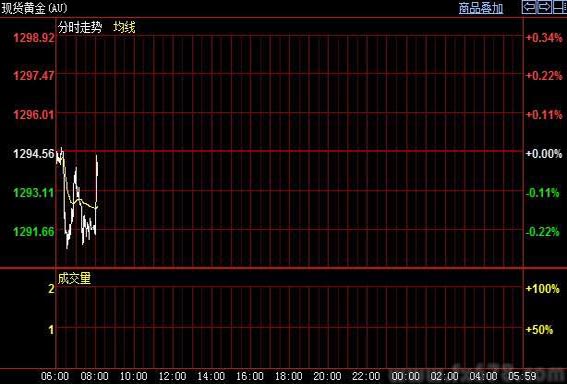Click the 1298.92 top price label
The width and height of the screenshot is (567, 384).
click(x=34, y=38)
